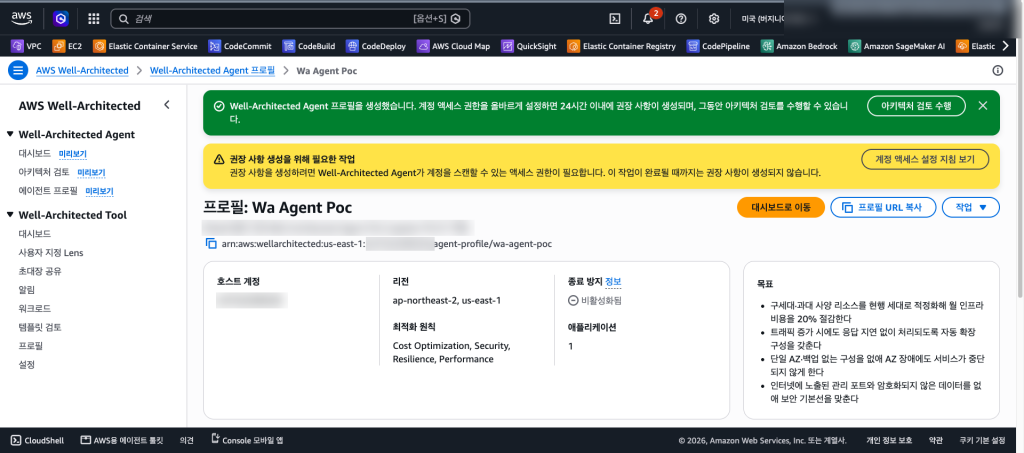This screenshot has height=453, width=1024.
Task: Click CloudShell in the bottom bar
Action: [37, 441]
